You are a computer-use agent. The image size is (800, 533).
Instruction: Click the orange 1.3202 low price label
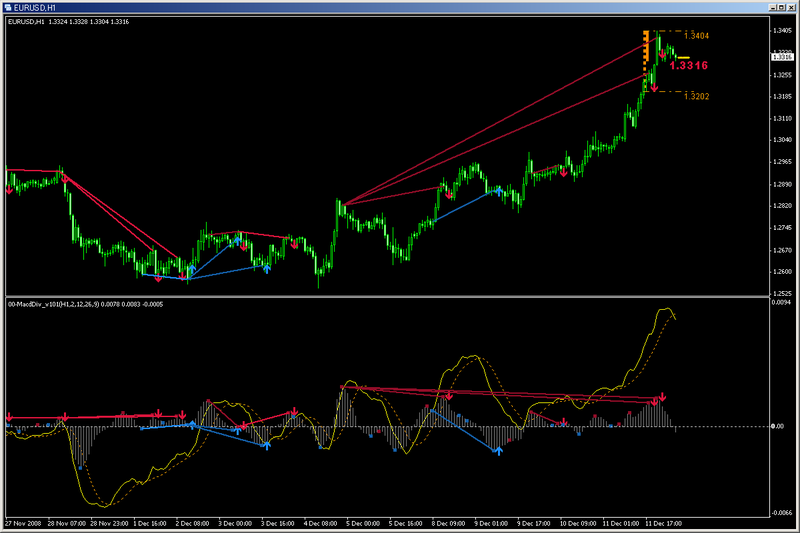(696, 96)
